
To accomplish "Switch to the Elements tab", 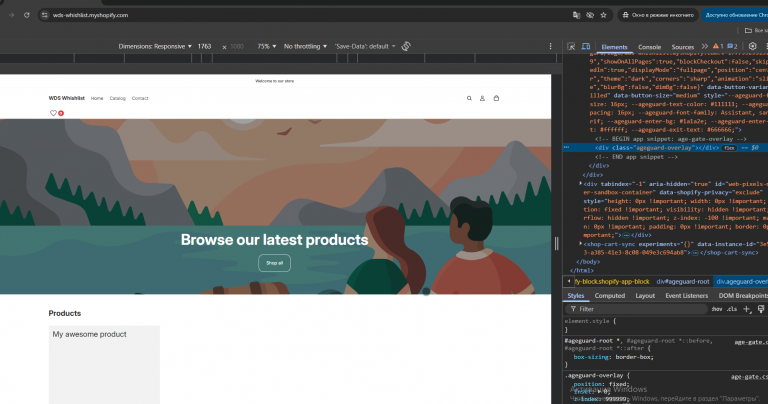I will pos(614,47).
